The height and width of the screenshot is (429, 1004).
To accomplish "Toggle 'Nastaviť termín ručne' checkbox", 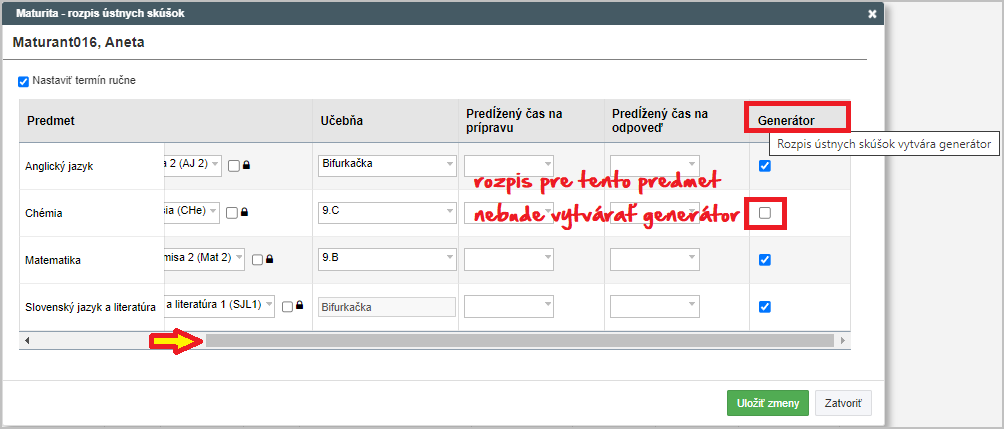I will tap(24, 81).
